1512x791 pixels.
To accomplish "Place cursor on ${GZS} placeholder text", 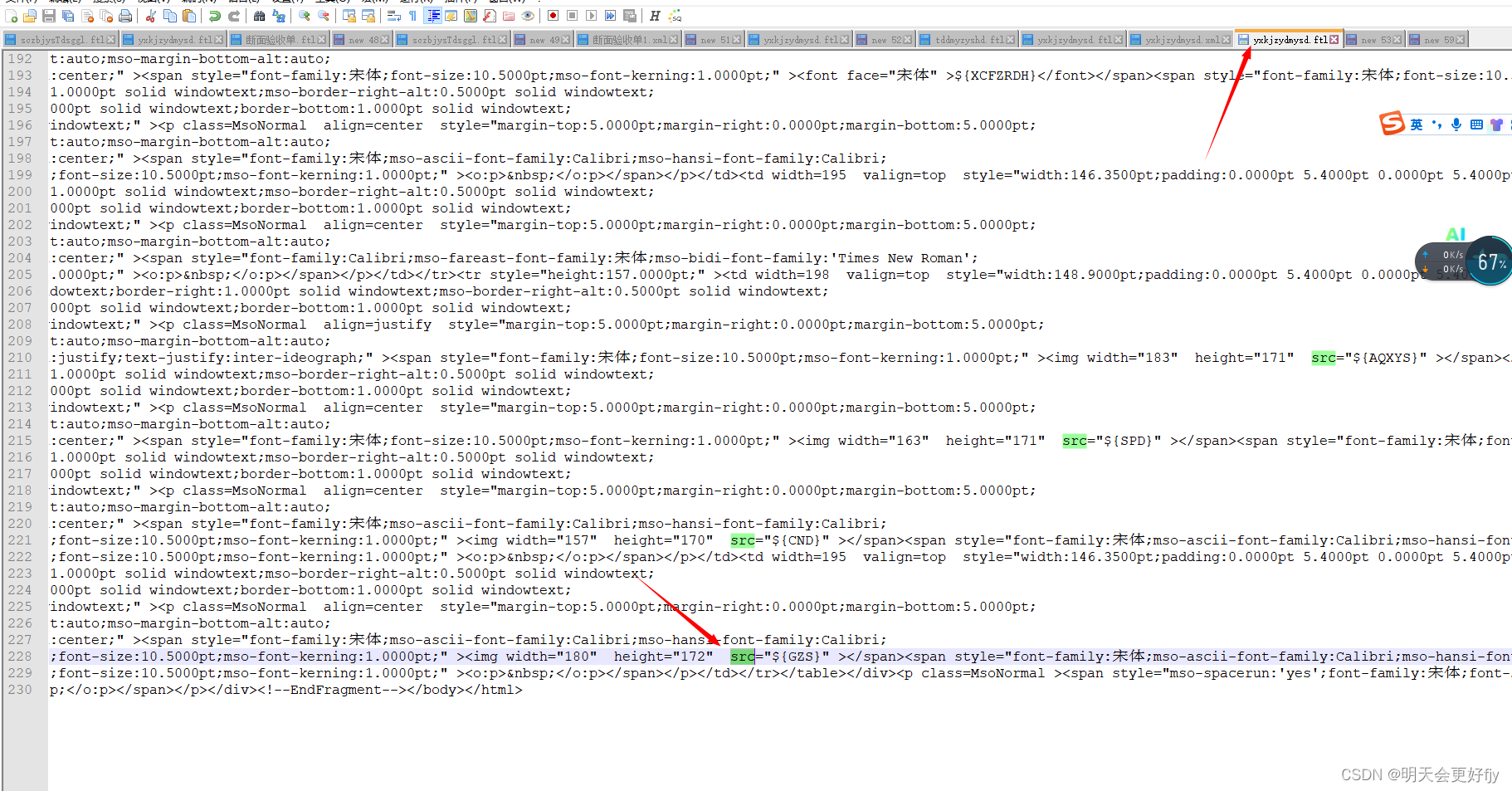I will tap(797, 657).
